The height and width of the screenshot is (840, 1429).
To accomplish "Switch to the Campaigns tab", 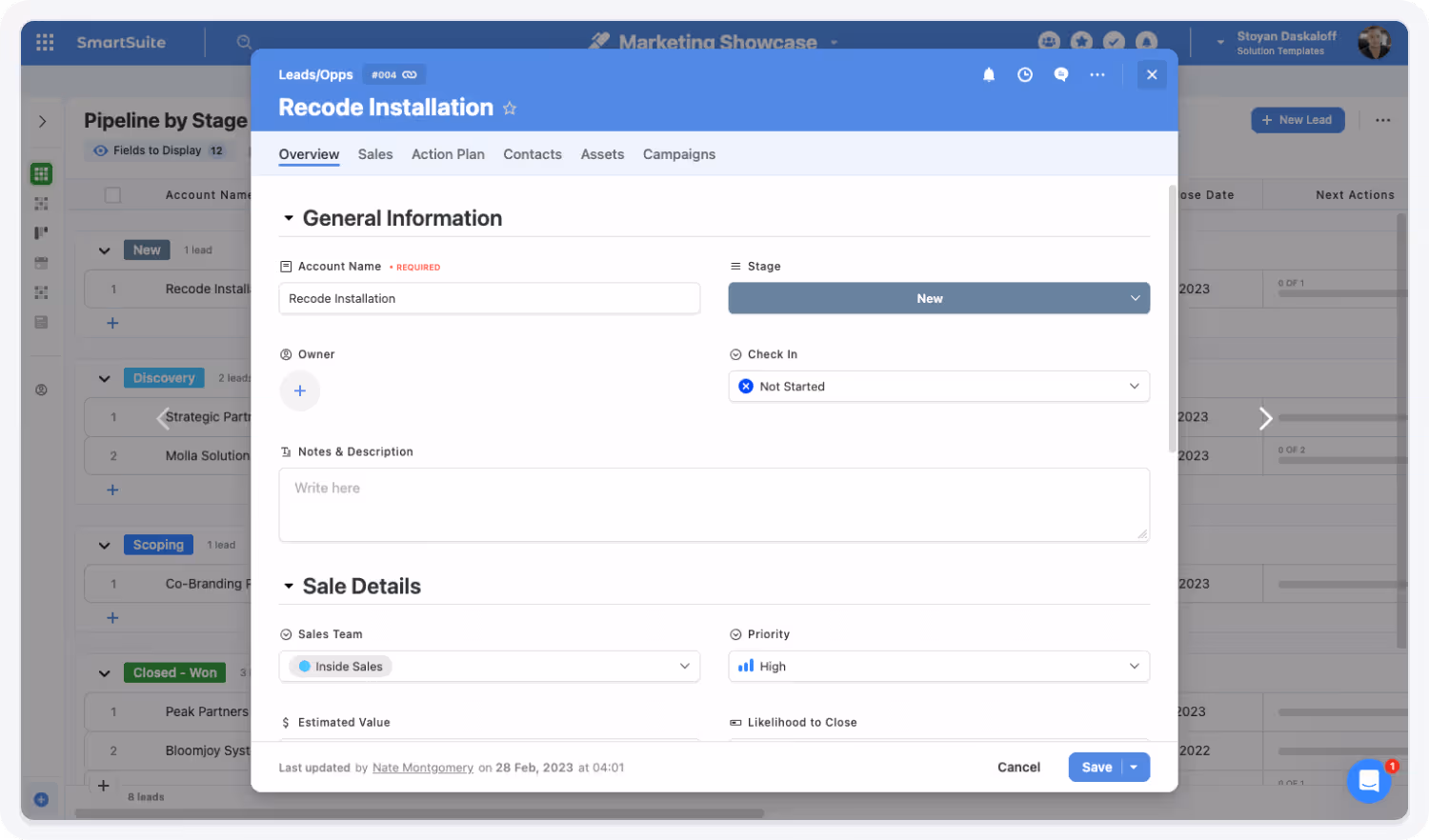I will coord(679,154).
